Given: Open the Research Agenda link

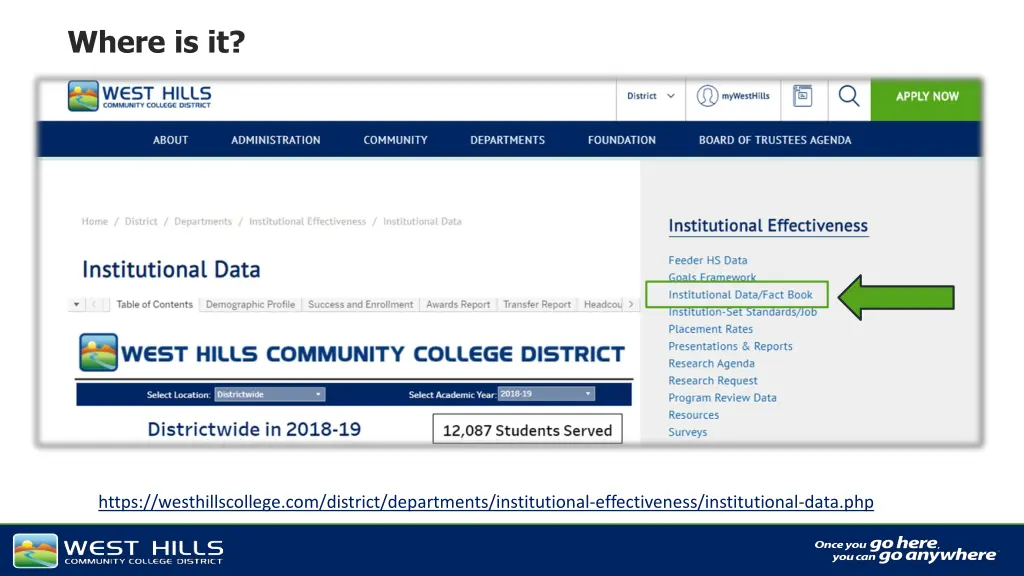Looking at the screenshot, I should pos(711,363).
